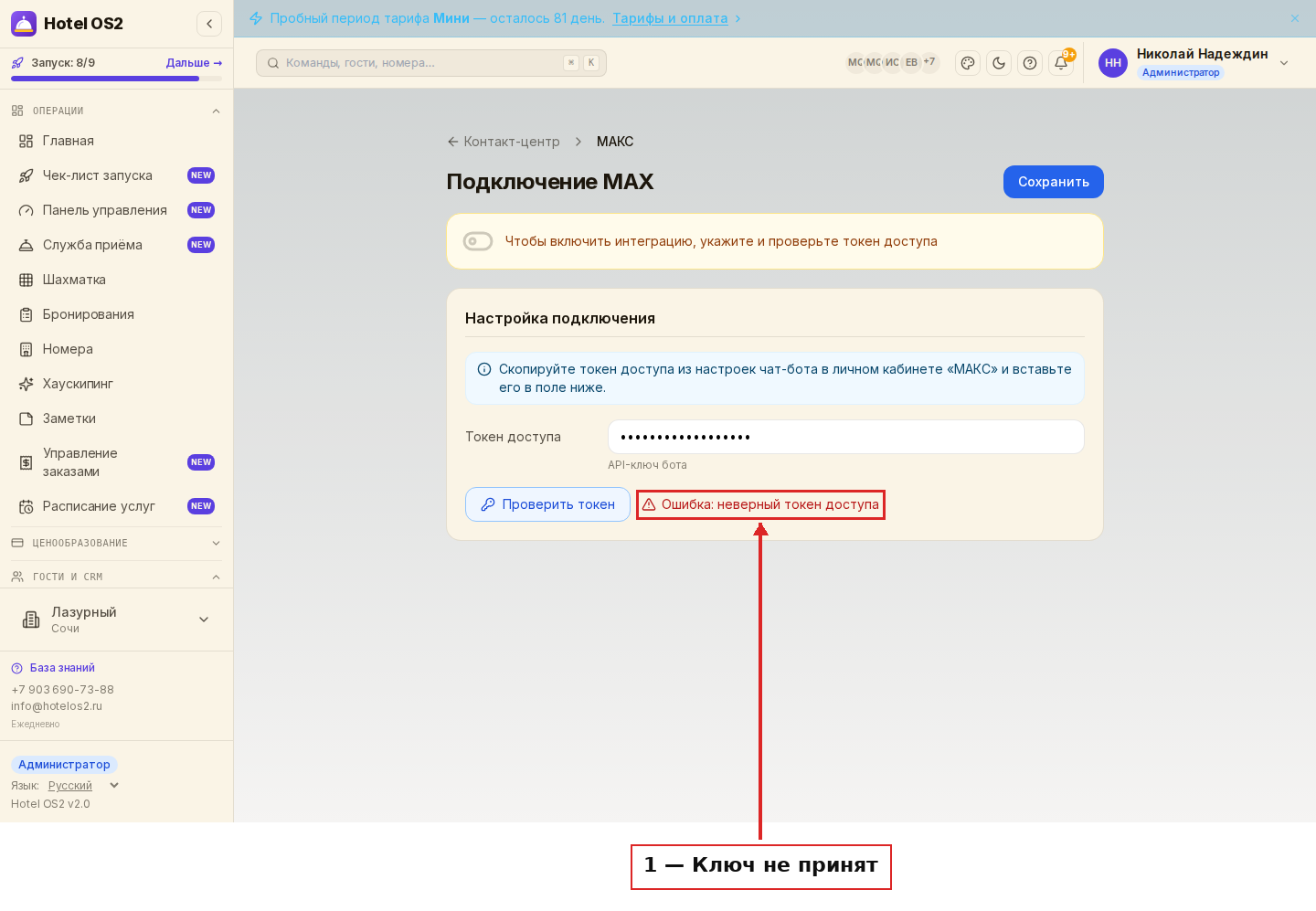Open notifications bell icon
The width and height of the screenshot is (1316, 911).
[x=1061, y=63]
